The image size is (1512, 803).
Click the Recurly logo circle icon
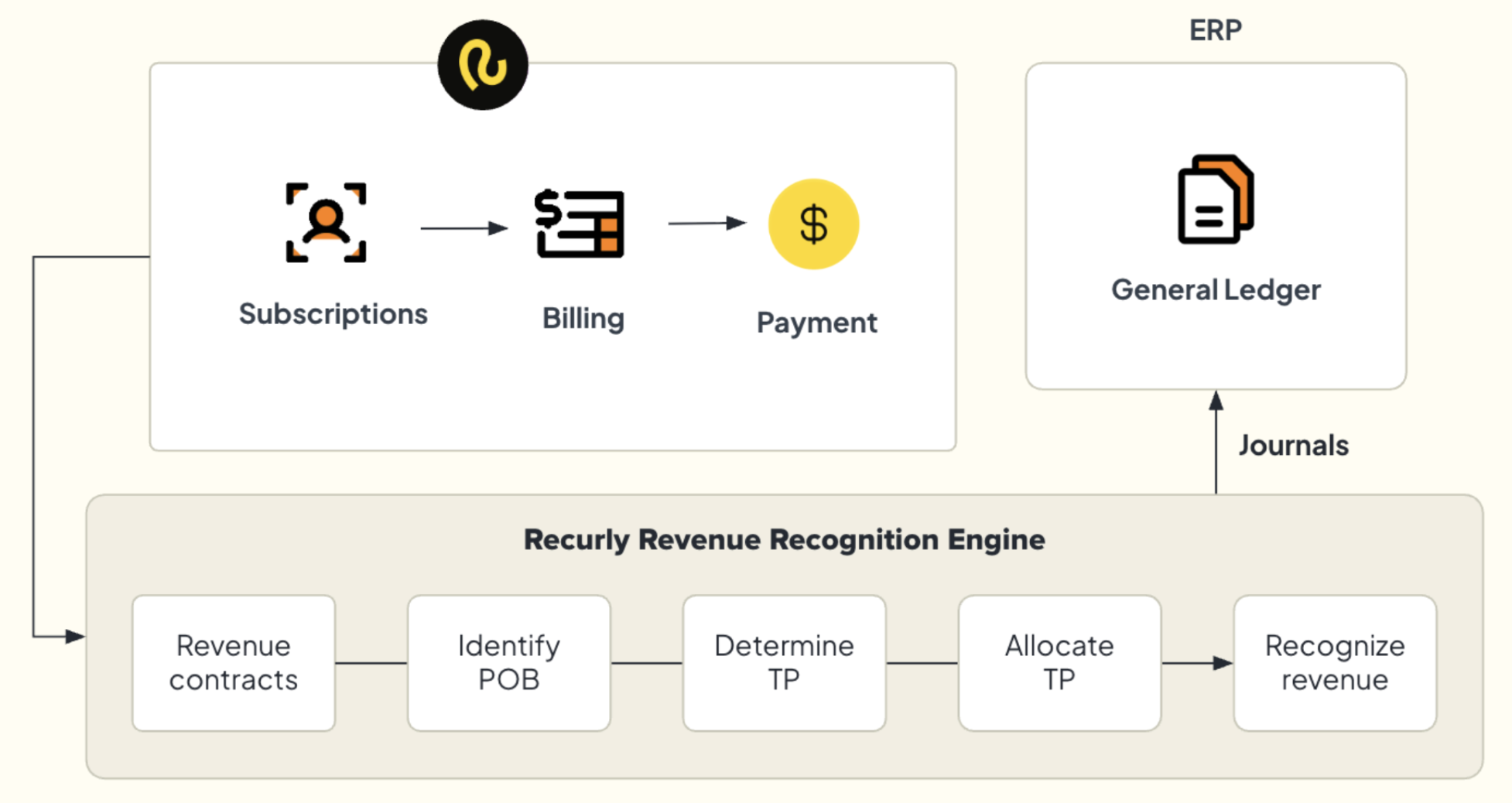(x=483, y=65)
